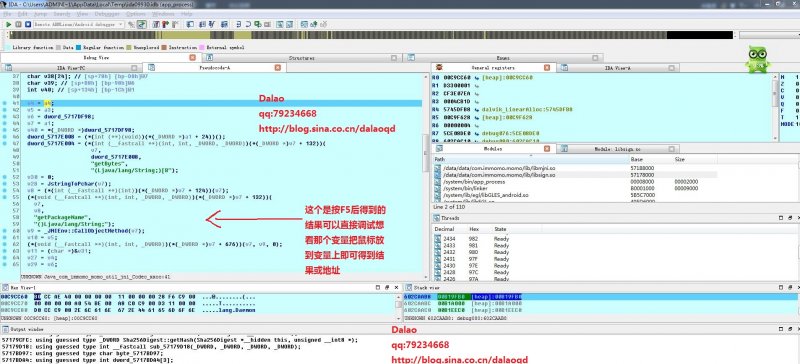Close the General registers tab
Image resolution: width=800 pixels, height=364 pixels.
pos(547,67)
